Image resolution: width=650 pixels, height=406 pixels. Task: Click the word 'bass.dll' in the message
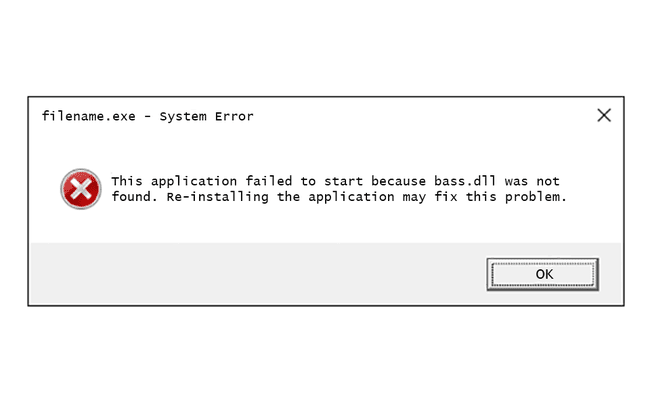465,181
